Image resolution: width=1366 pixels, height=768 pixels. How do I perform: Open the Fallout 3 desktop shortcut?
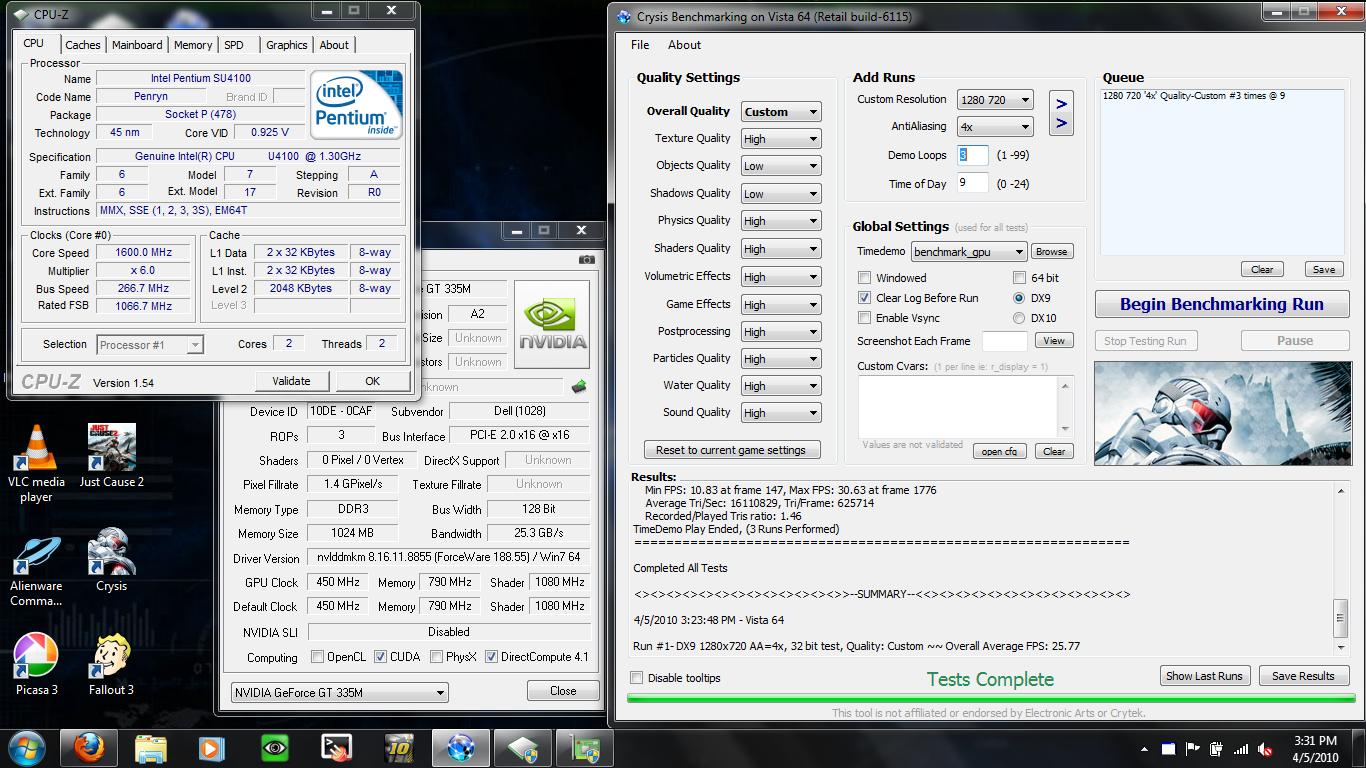pos(112,665)
